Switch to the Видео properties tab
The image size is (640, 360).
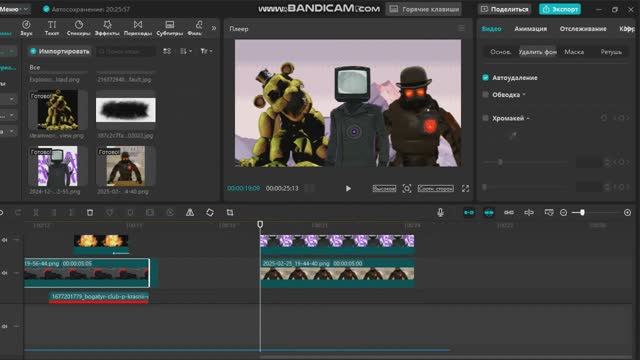[x=491, y=29]
